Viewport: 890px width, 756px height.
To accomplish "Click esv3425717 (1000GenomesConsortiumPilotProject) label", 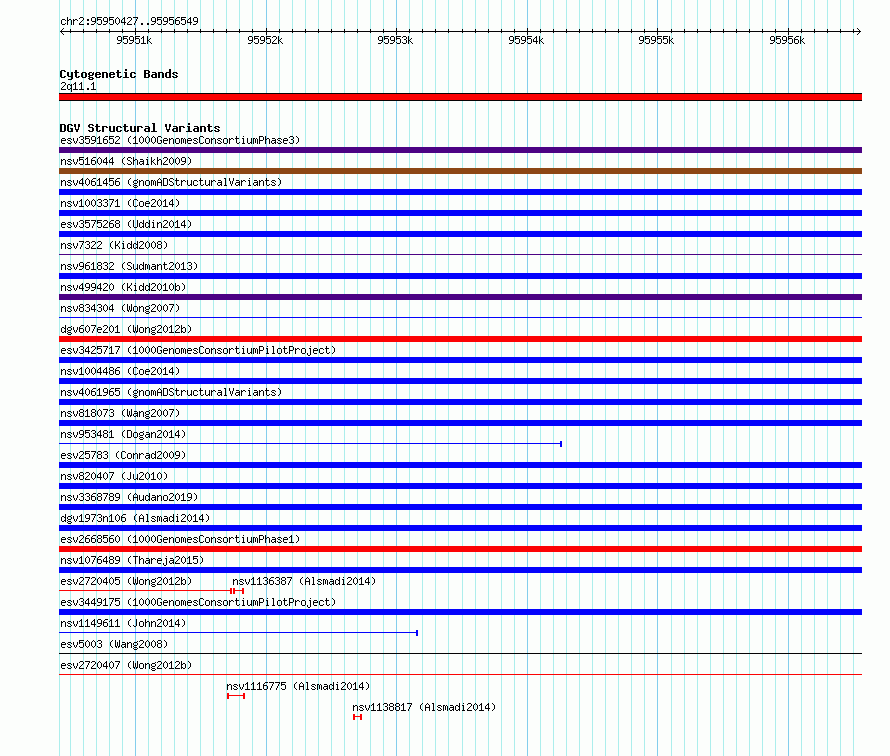I will tap(198, 350).
